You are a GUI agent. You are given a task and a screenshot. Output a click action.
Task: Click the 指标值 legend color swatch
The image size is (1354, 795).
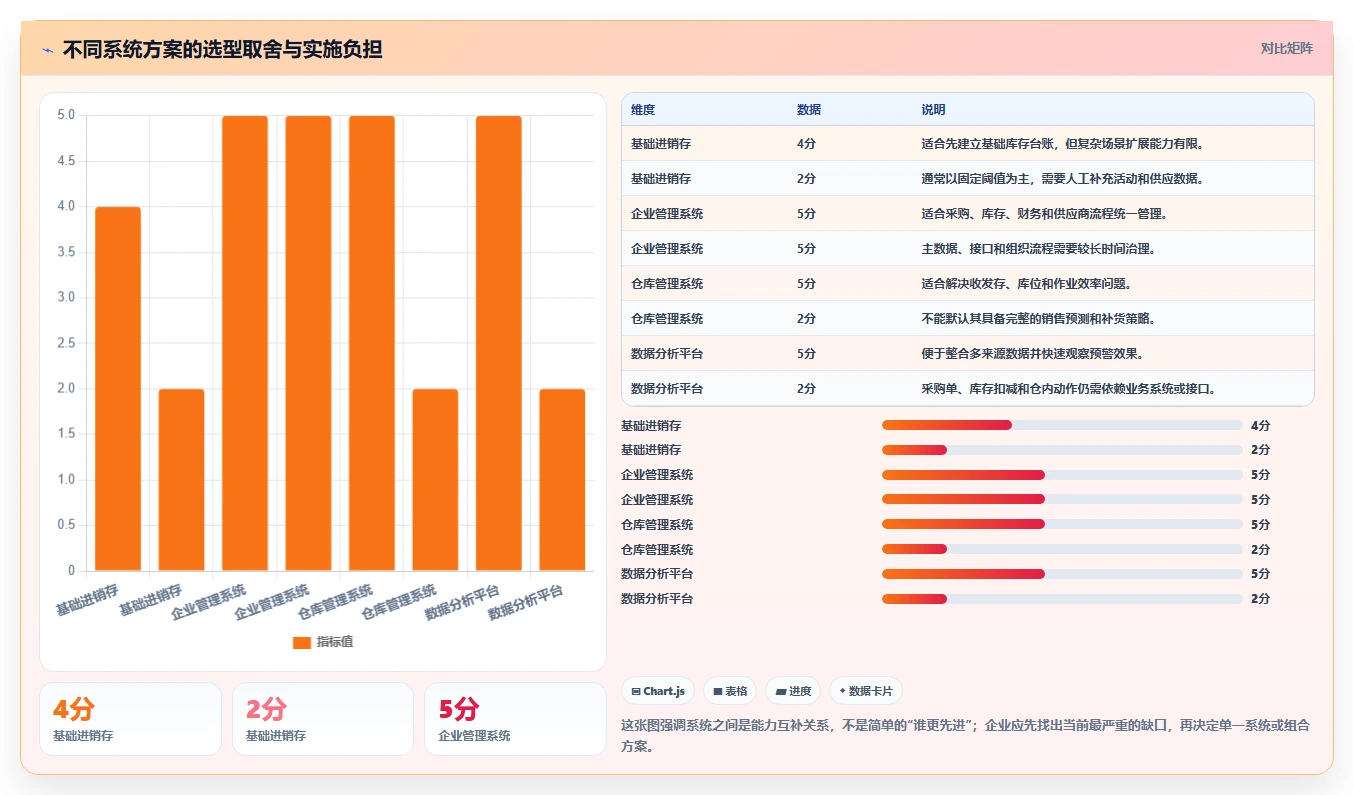(x=302, y=643)
